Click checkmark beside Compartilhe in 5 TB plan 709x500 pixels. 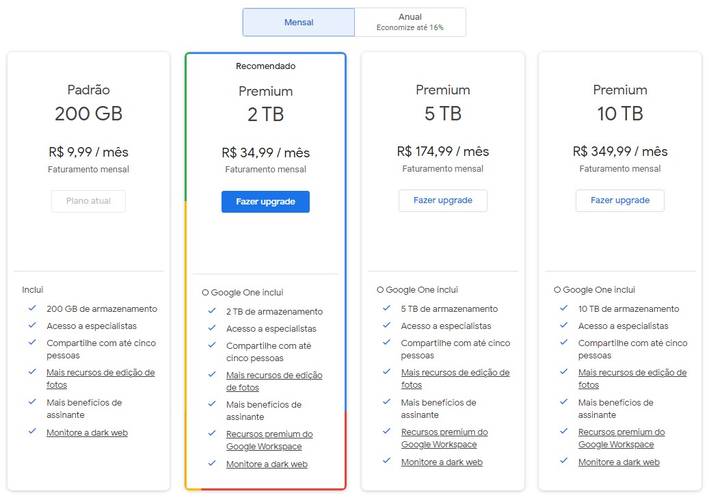click(x=387, y=342)
